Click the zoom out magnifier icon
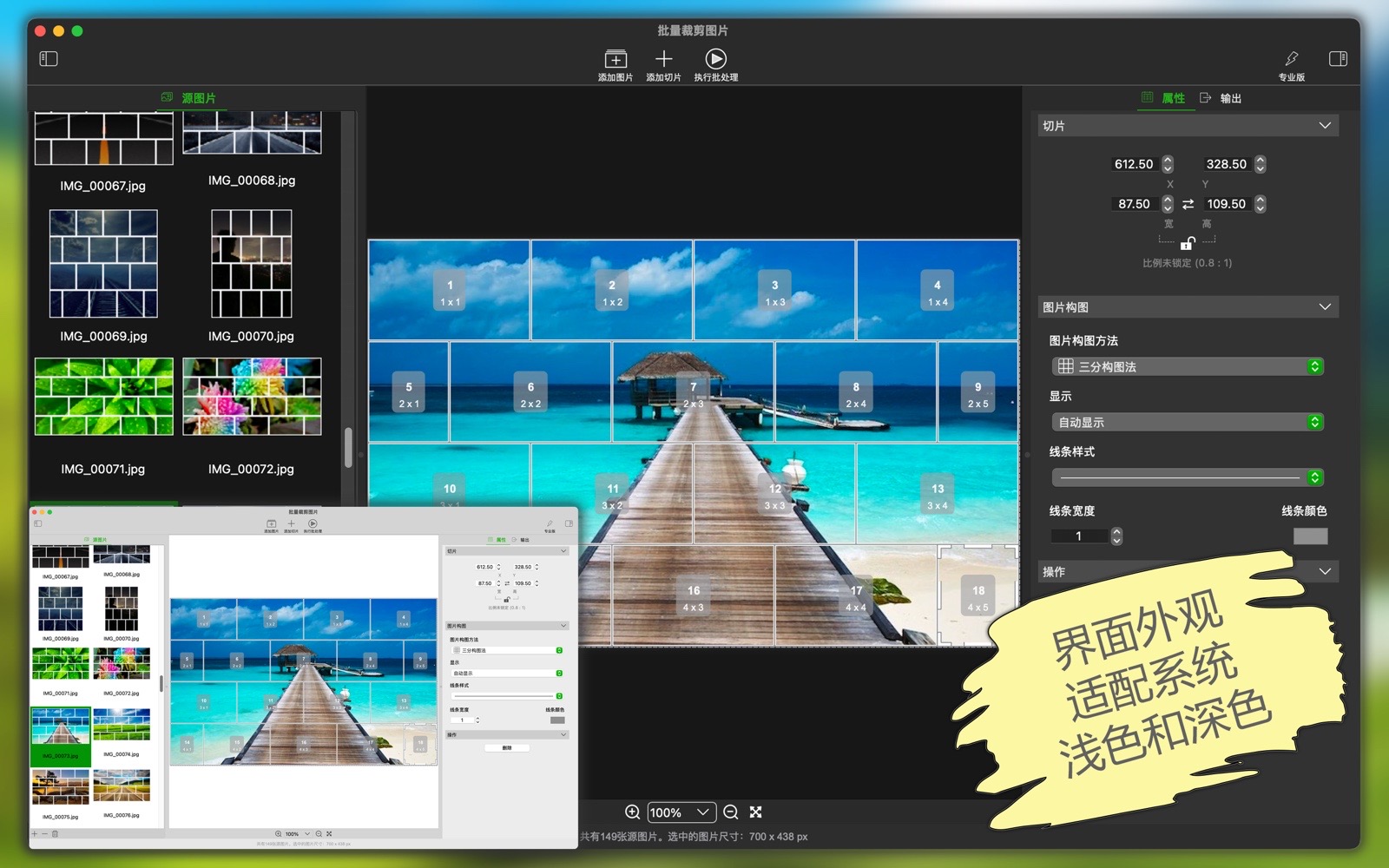The image size is (1389, 868). 731,812
